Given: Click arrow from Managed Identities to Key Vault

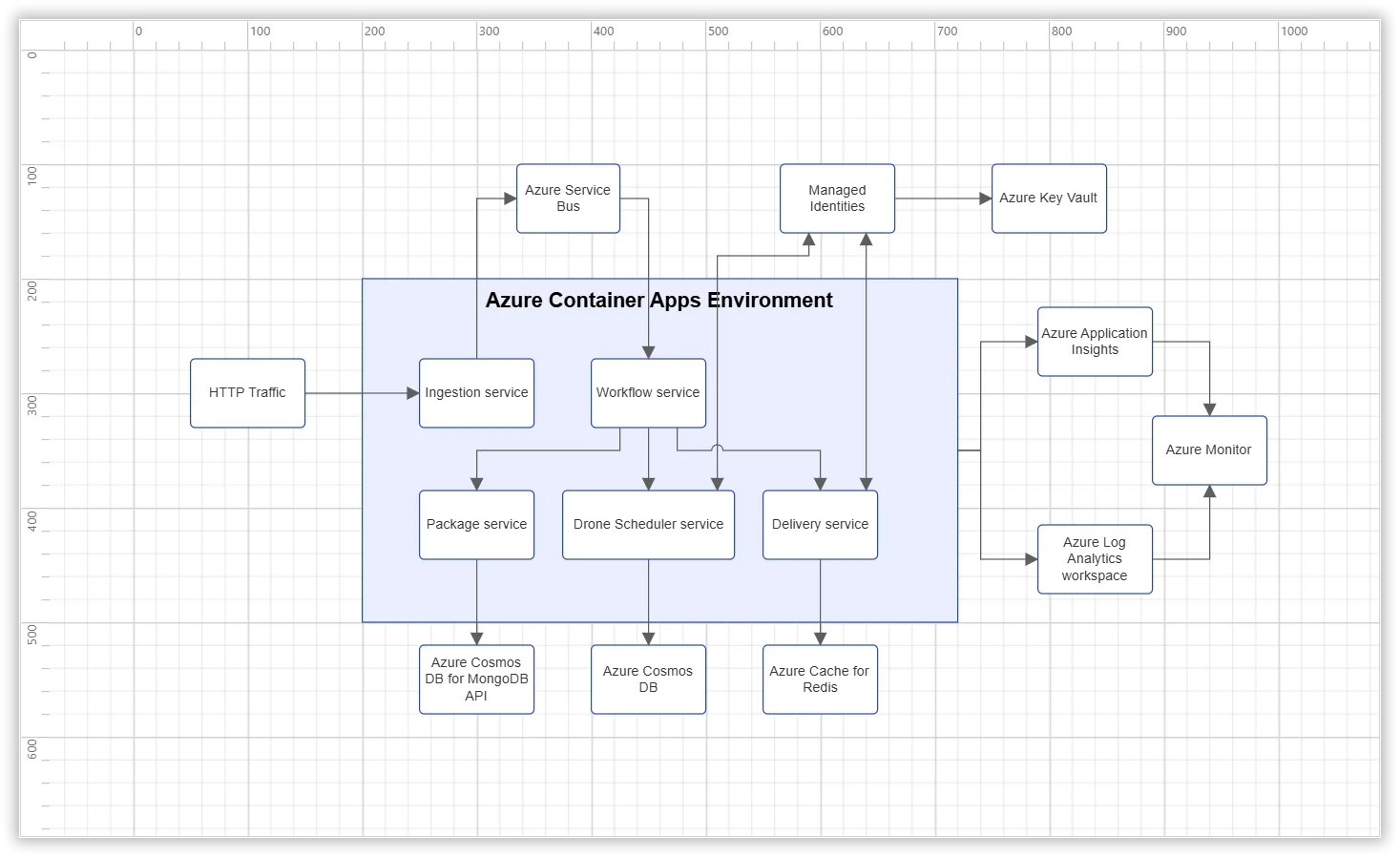Looking at the screenshot, I should tap(940, 199).
